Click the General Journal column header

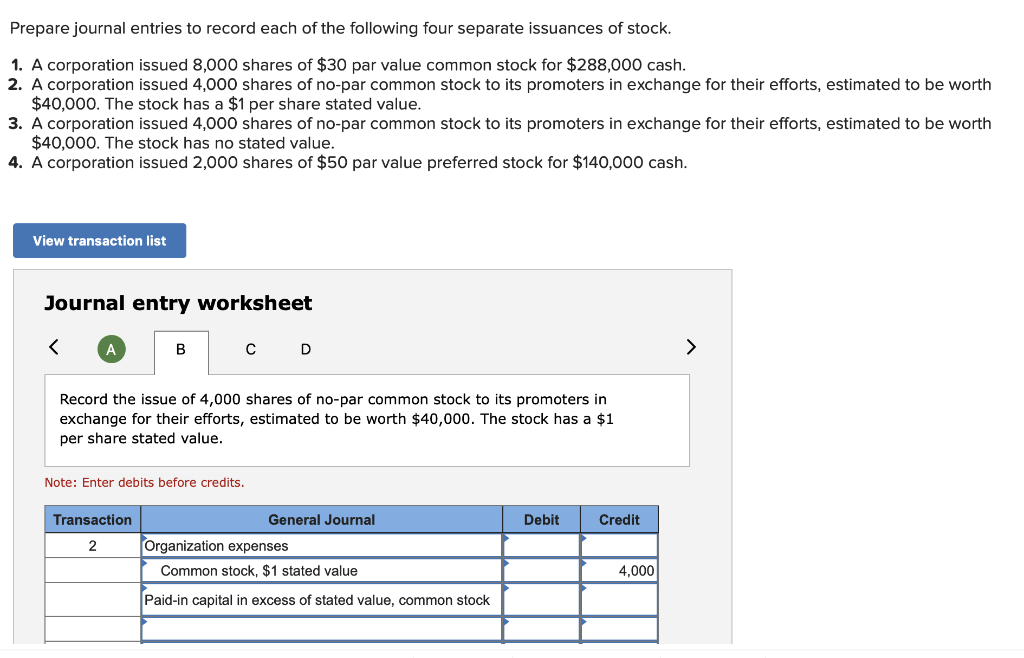coord(321,519)
